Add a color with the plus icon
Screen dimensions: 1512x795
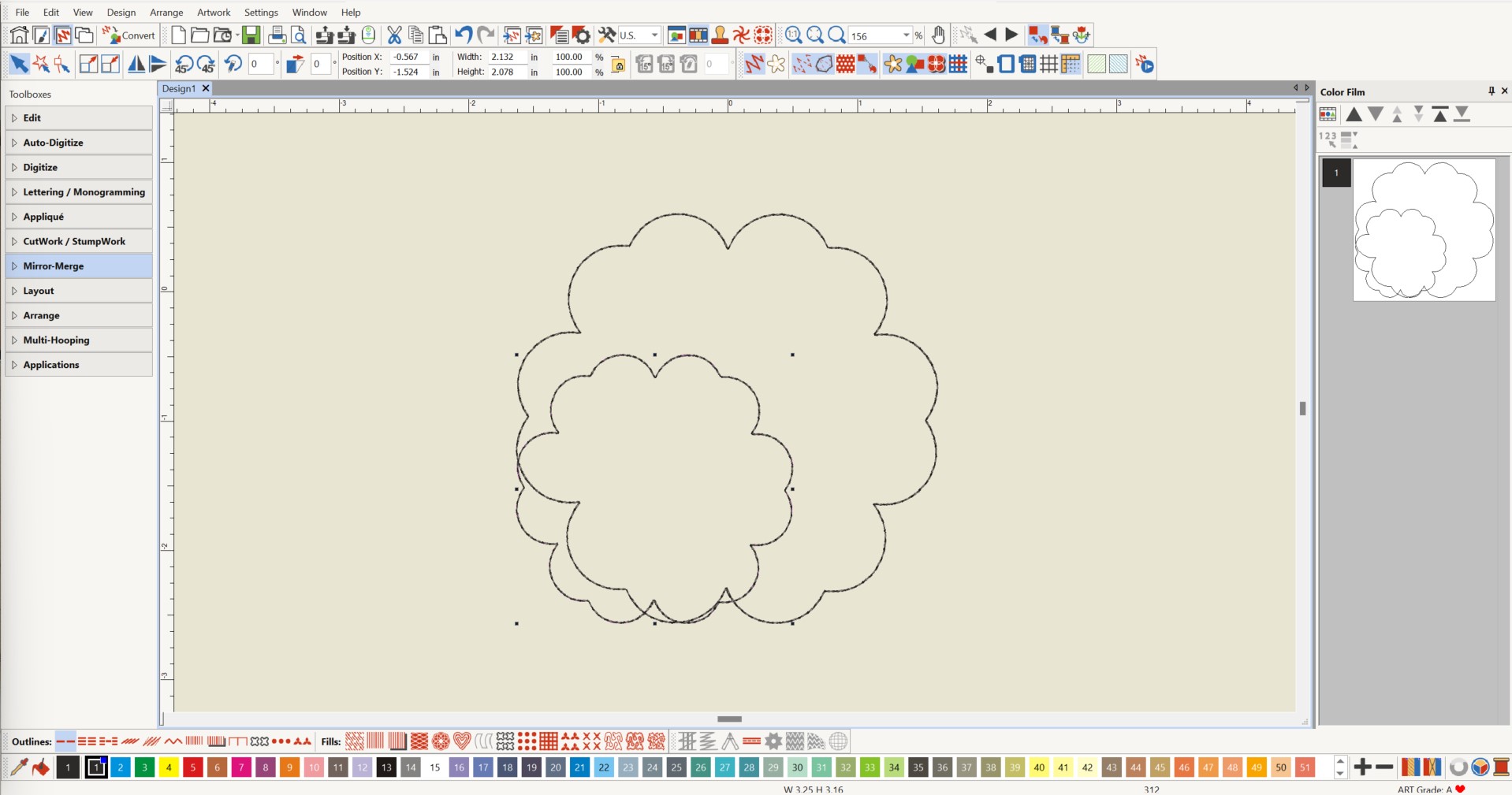tap(1362, 767)
